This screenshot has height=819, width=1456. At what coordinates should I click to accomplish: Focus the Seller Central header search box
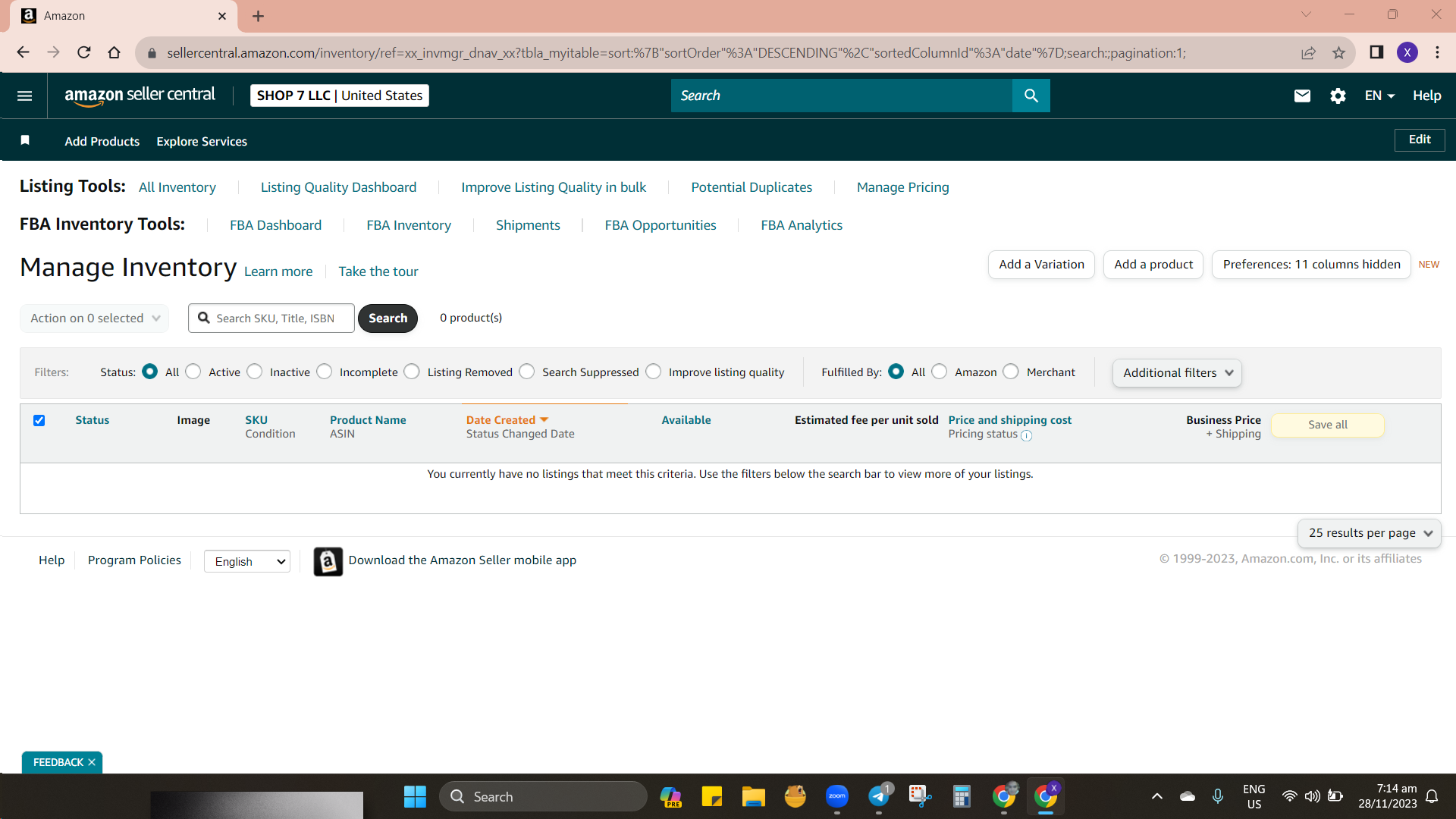tap(842, 96)
